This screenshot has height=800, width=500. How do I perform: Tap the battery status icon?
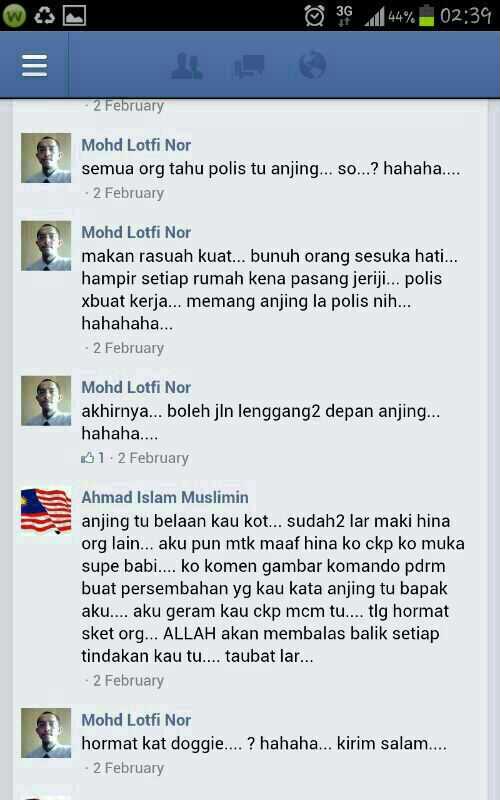(426, 15)
